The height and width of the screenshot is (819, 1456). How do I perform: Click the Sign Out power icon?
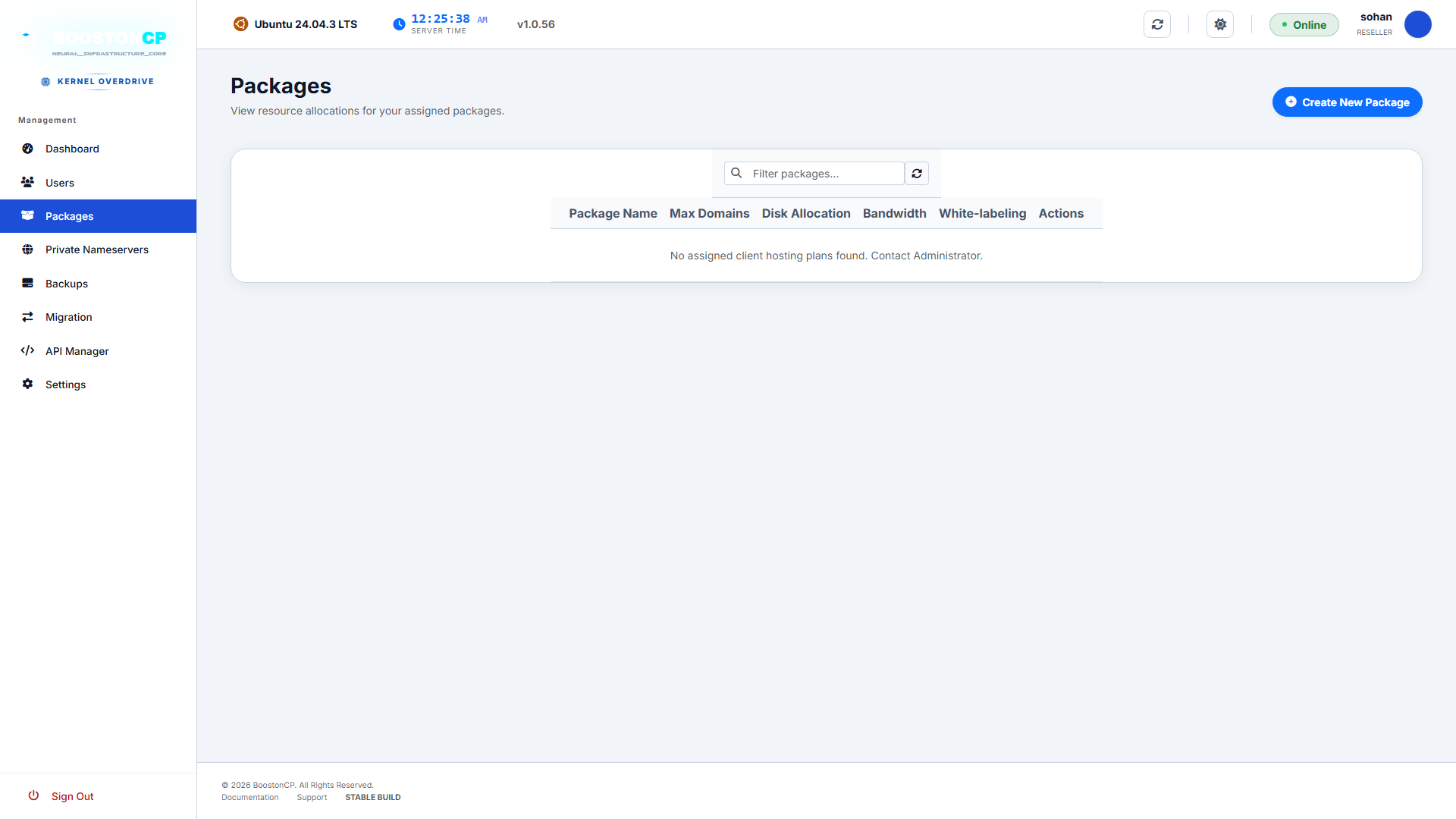coord(33,795)
